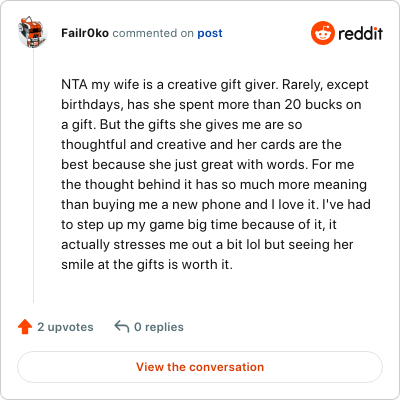Open the FailrOko username profile
The width and height of the screenshot is (400, 400).
point(85,33)
